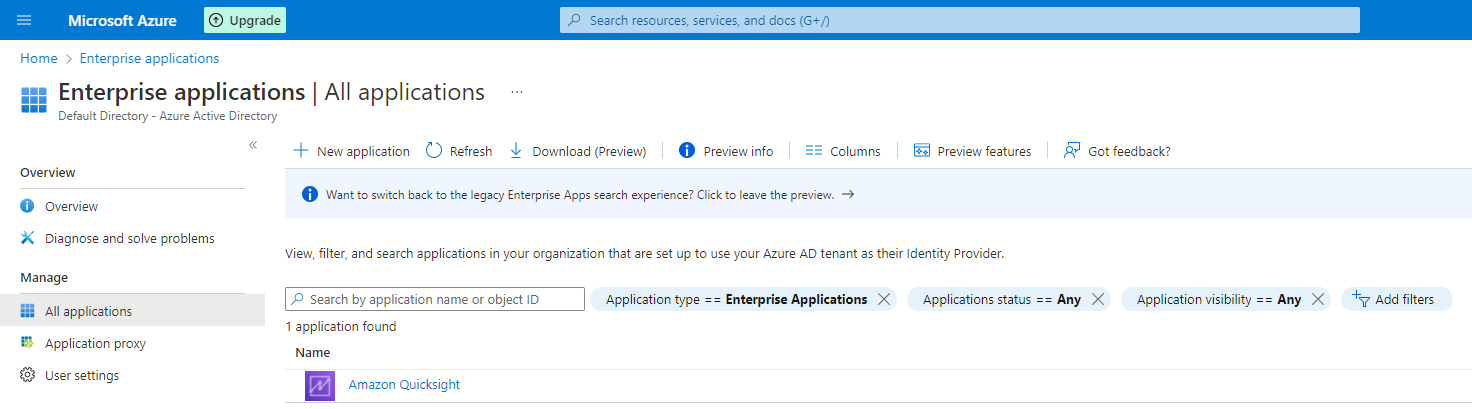Viewport: 1472px width, 409px height.
Task: Click Download (Preview) in the toolbar
Action: point(578,151)
